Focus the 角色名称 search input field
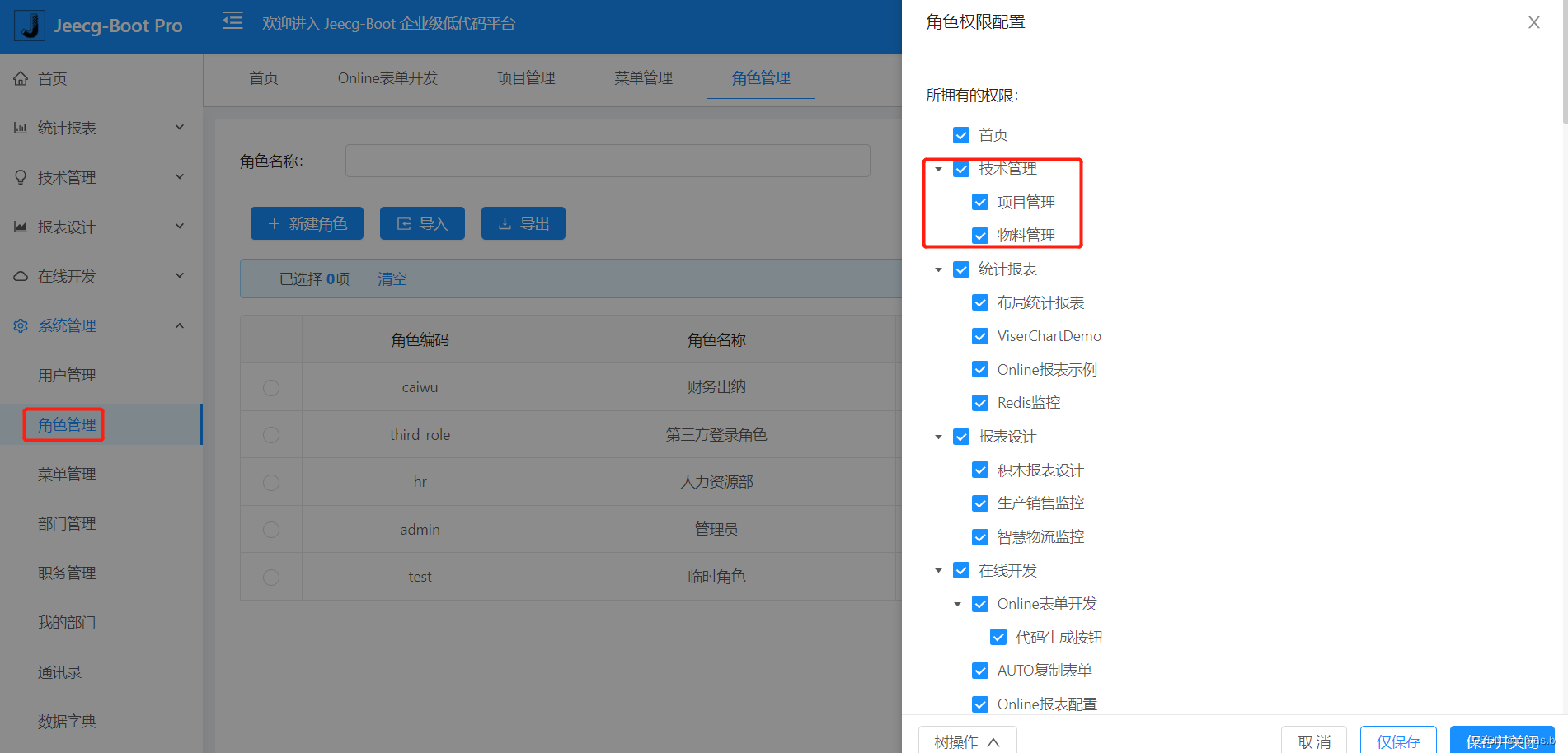 [608, 161]
